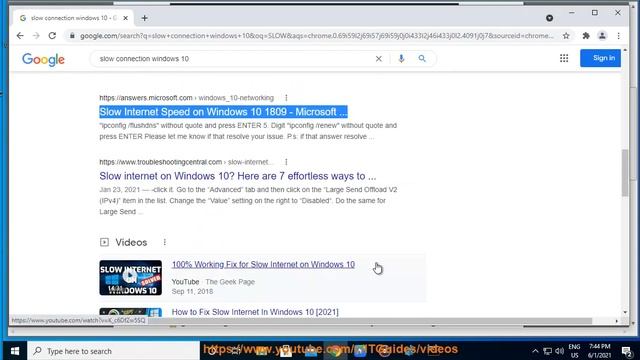Close the 'slow connection windows 10' tab
The width and height of the screenshot is (640, 360).
click(x=125, y=18)
